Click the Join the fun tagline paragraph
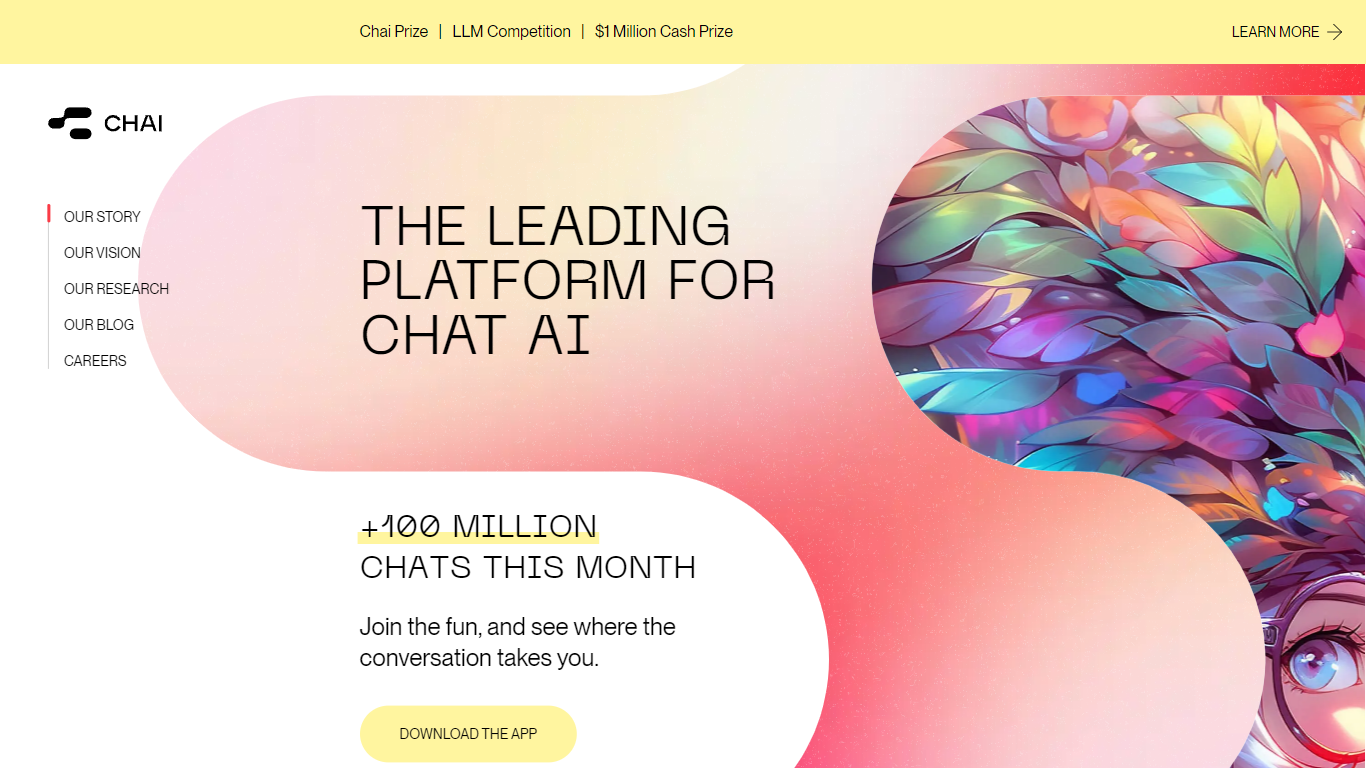Image resolution: width=1366 pixels, height=768 pixels. 518,642
